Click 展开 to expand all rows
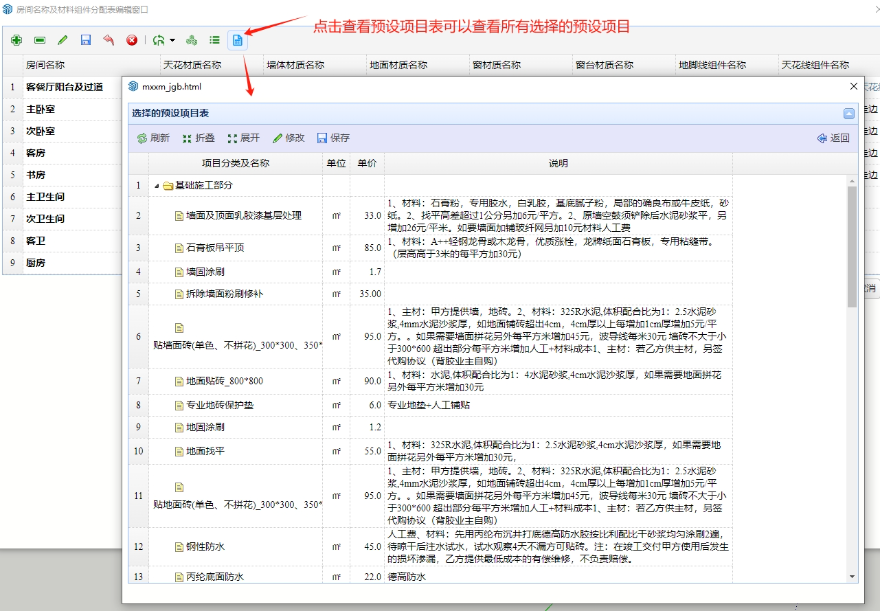Screen dimensions: 888x616 click(243, 138)
